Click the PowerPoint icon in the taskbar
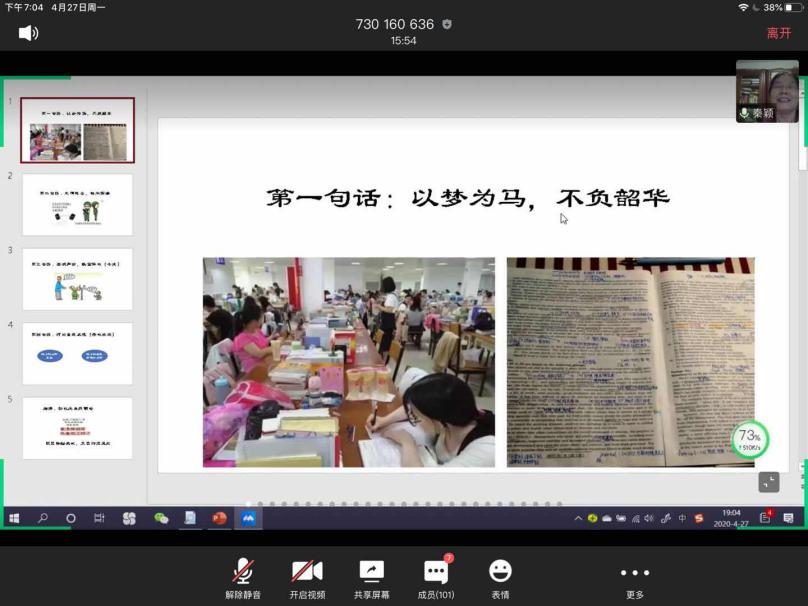Image resolution: width=808 pixels, height=606 pixels. (219, 518)
